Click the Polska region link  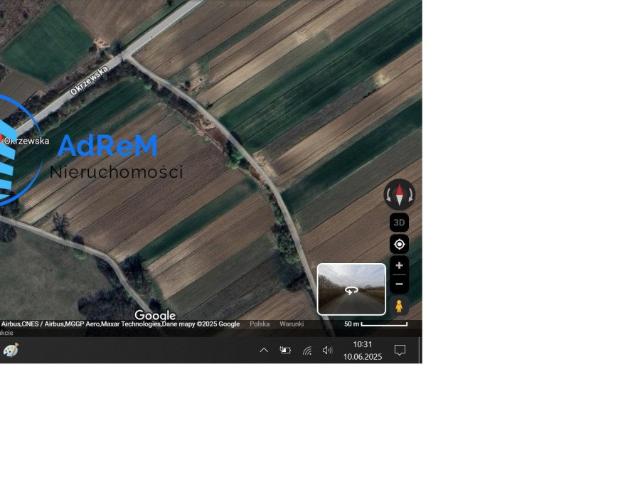(260, 324)
